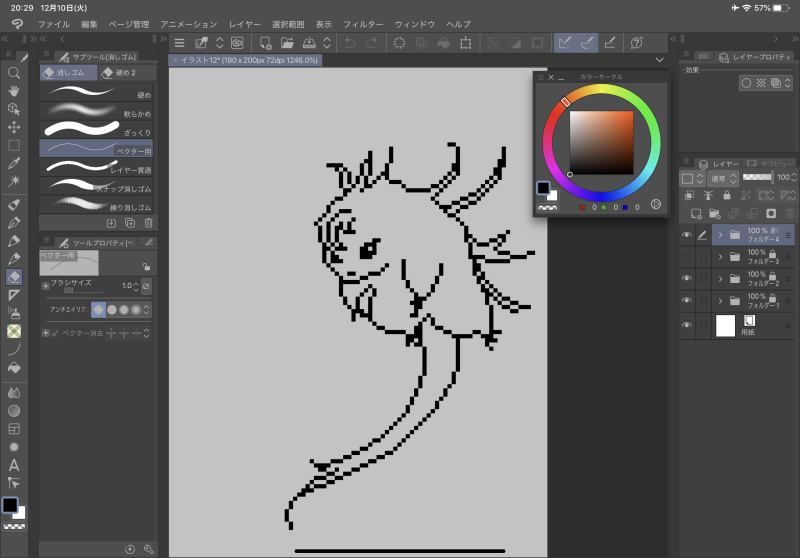Select the Pen tool in toolbar
This screenshot has width=800, height=558.
pos(14,222)
